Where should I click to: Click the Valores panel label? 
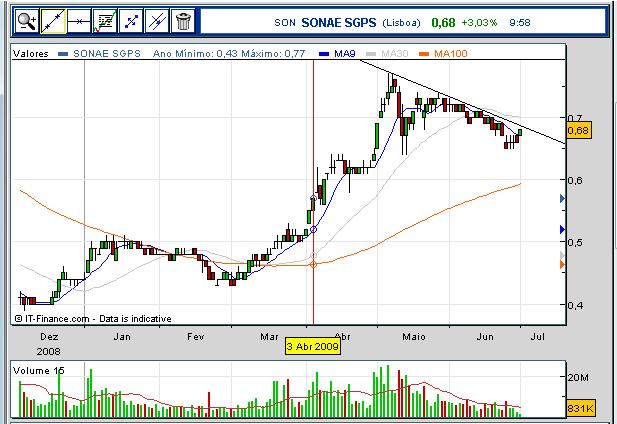pyautogui.click(x=31, y=53)
